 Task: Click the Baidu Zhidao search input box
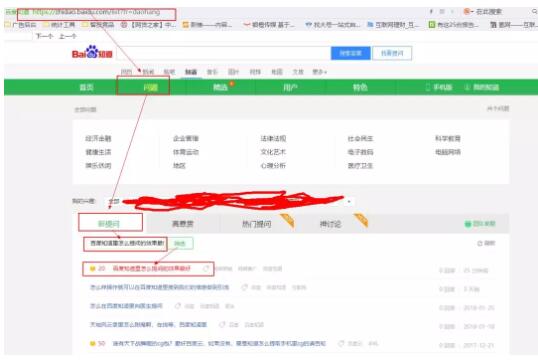click(224, 53)
